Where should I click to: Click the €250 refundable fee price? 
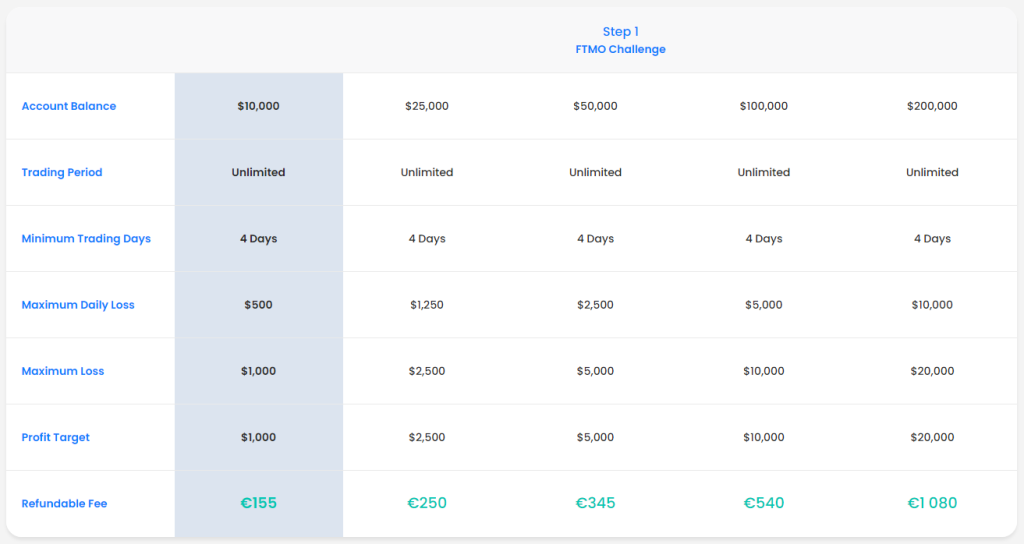pos(427,504)
